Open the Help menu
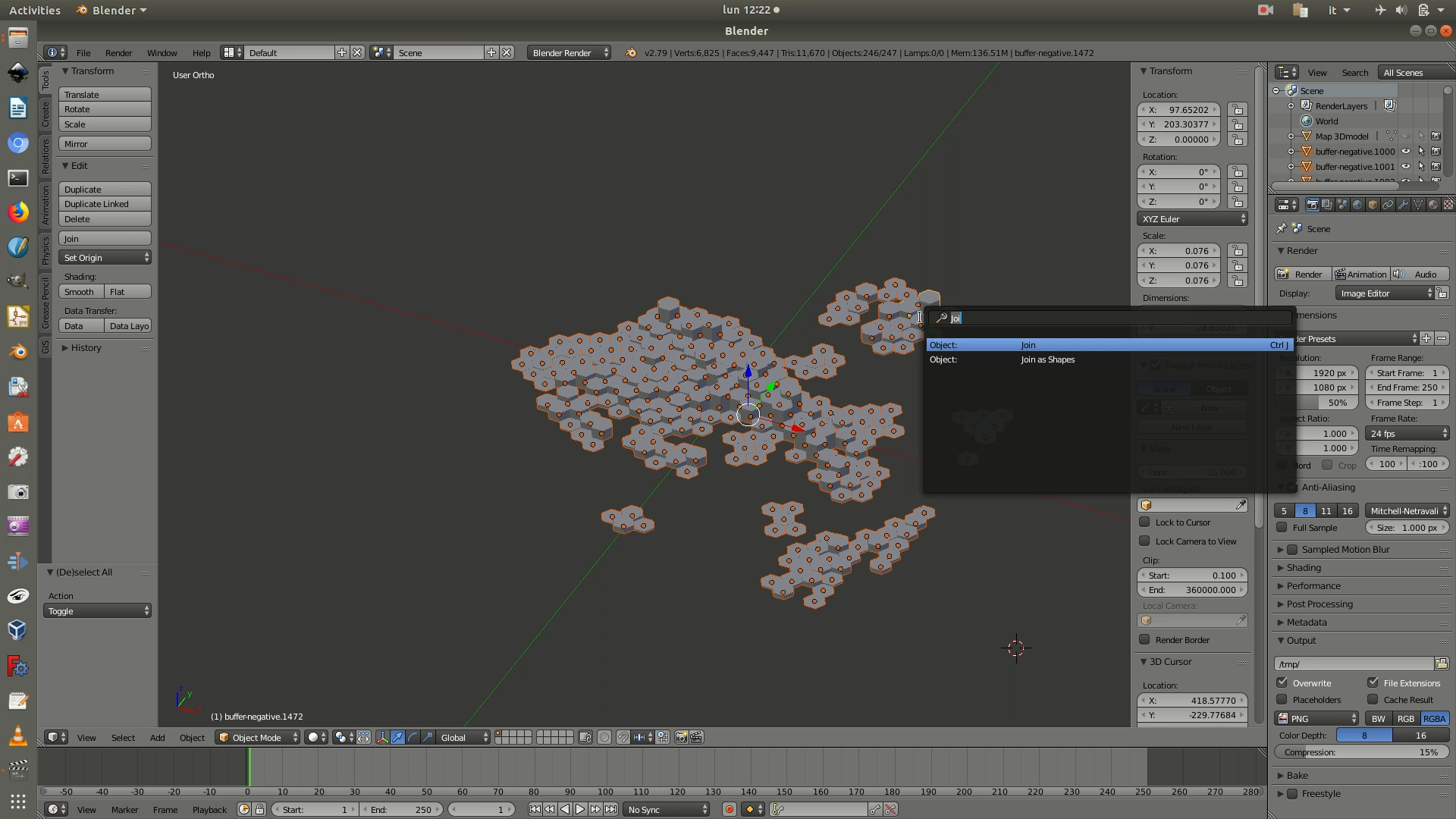The height and width of the screenshot is (819, 1456). (201, 52)
